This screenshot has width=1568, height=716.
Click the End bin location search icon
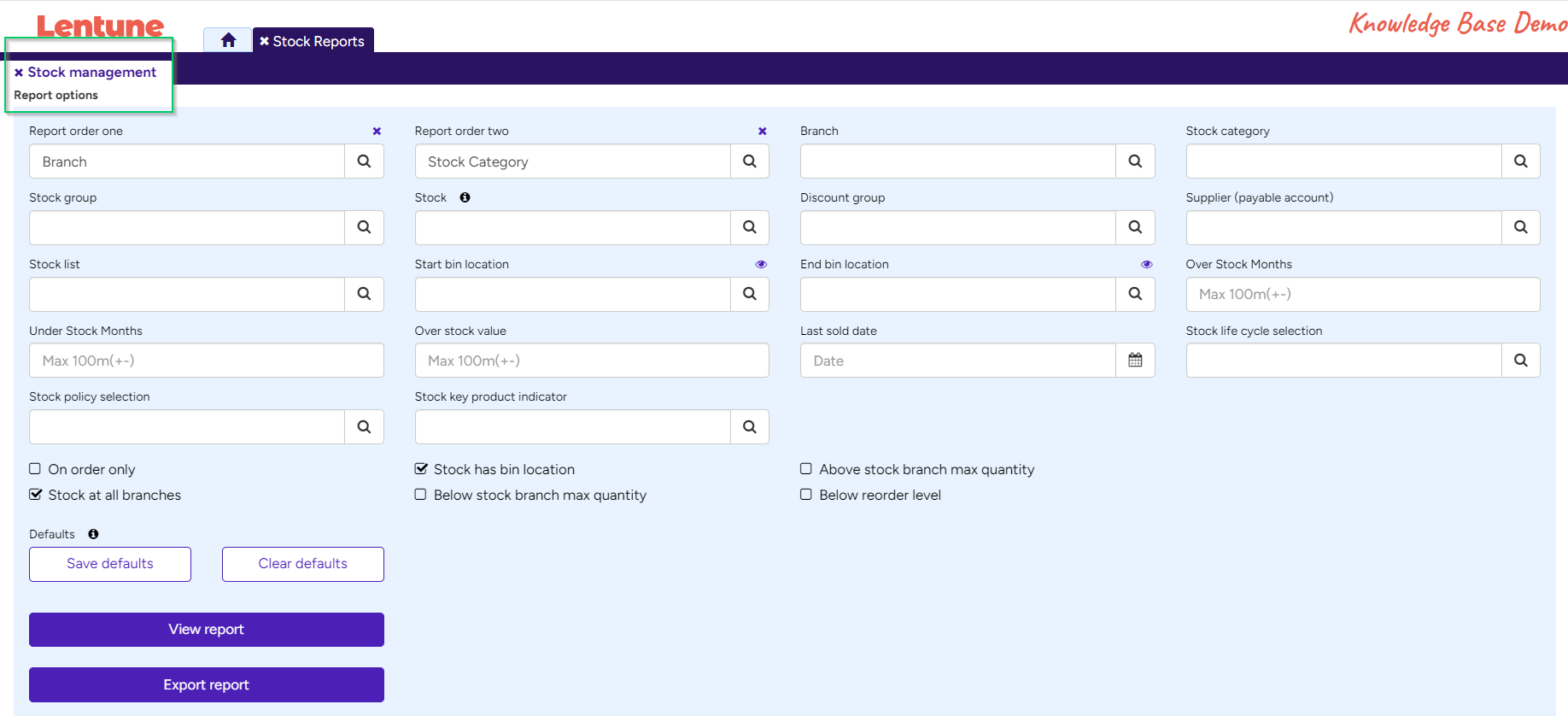[1135, 294]
